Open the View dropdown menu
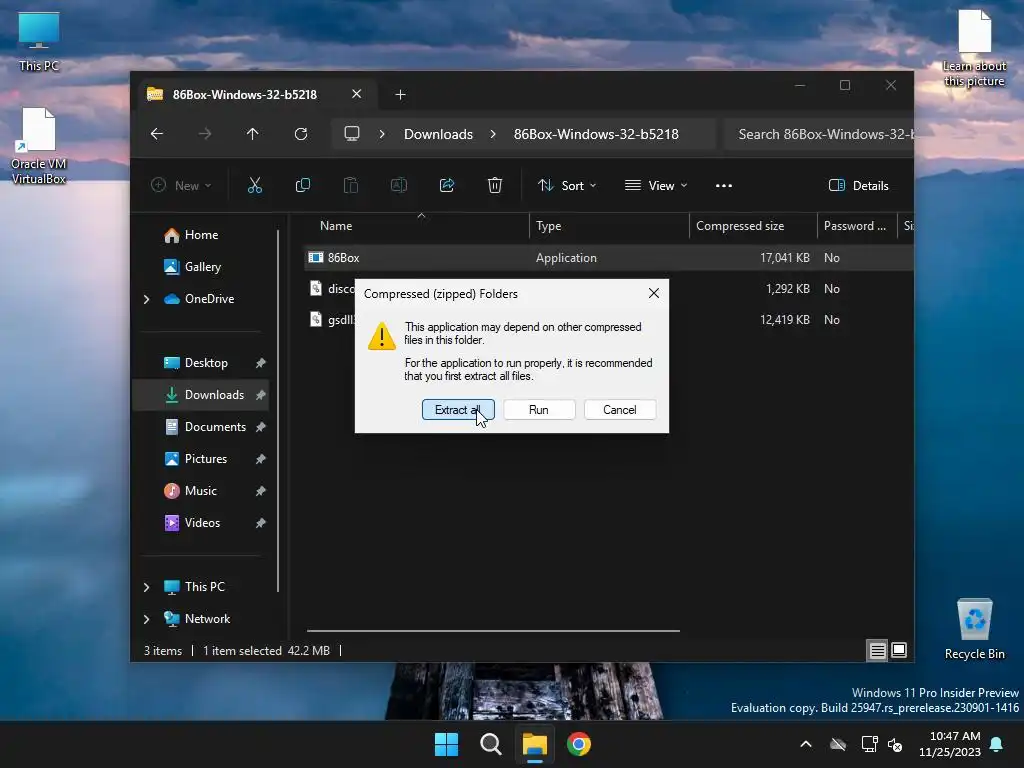 coord(656,185)
